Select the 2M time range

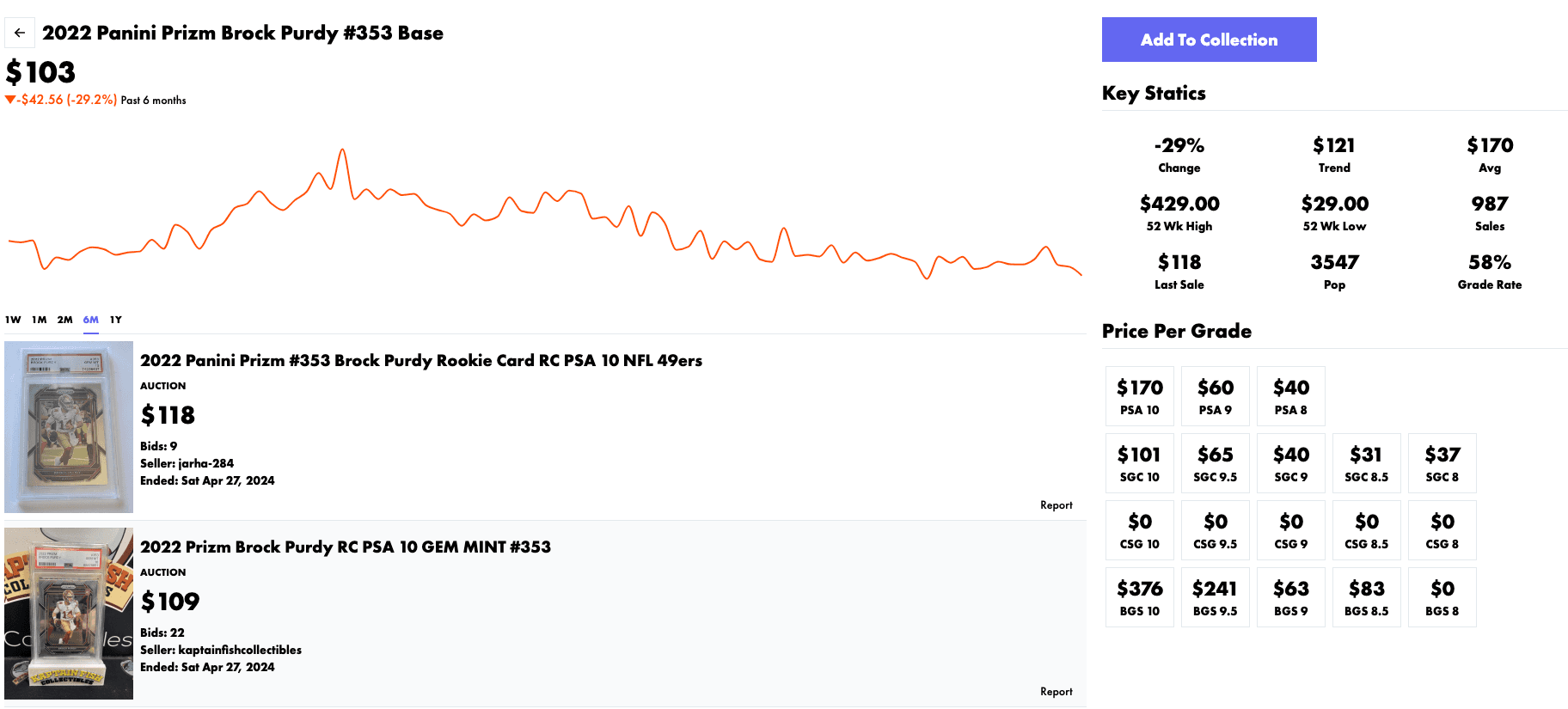click(65, 320)
